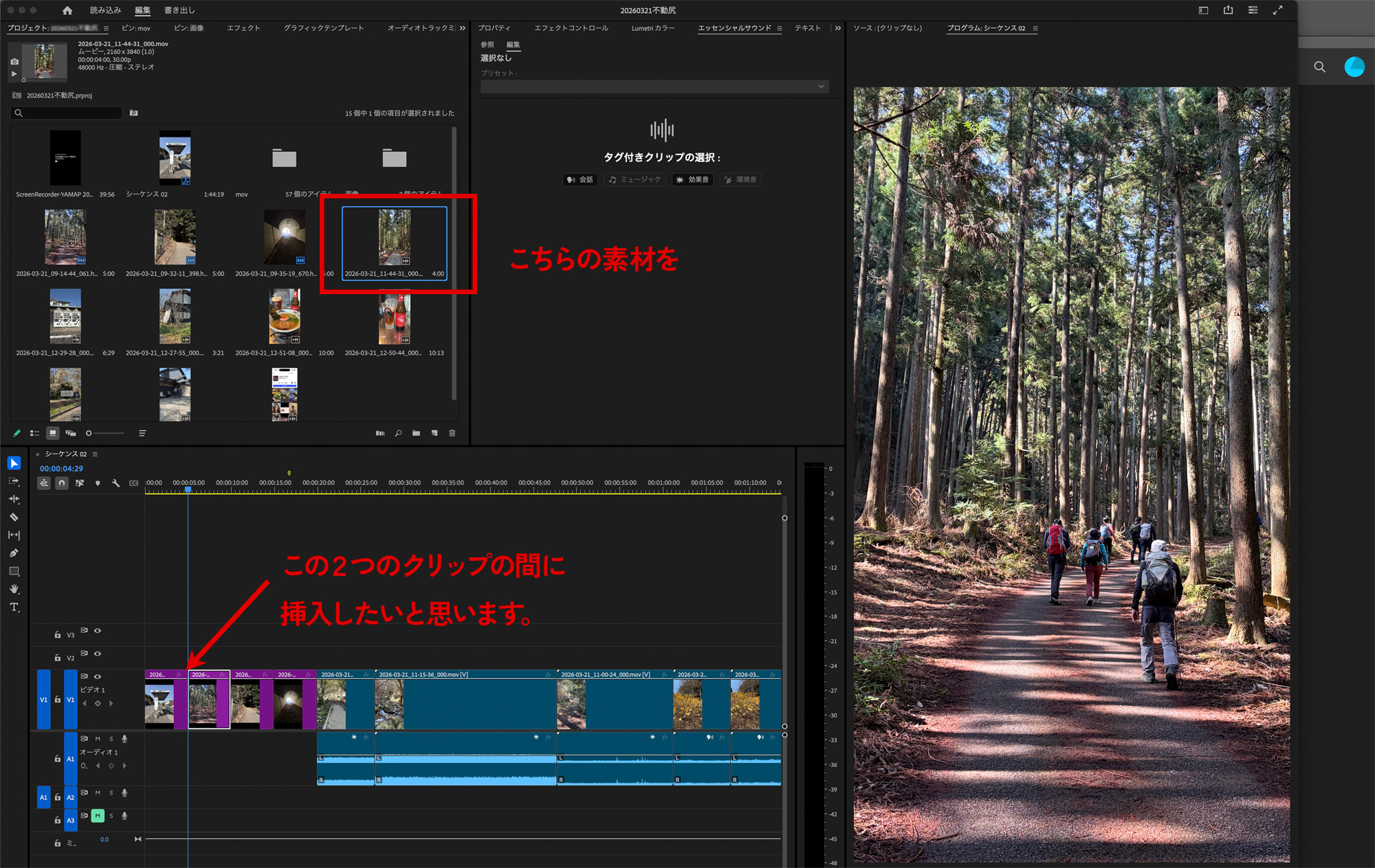Switch to 書き出し workspace tab
The height and width of the screenshot is (868, 1375).
pos(179,10)
